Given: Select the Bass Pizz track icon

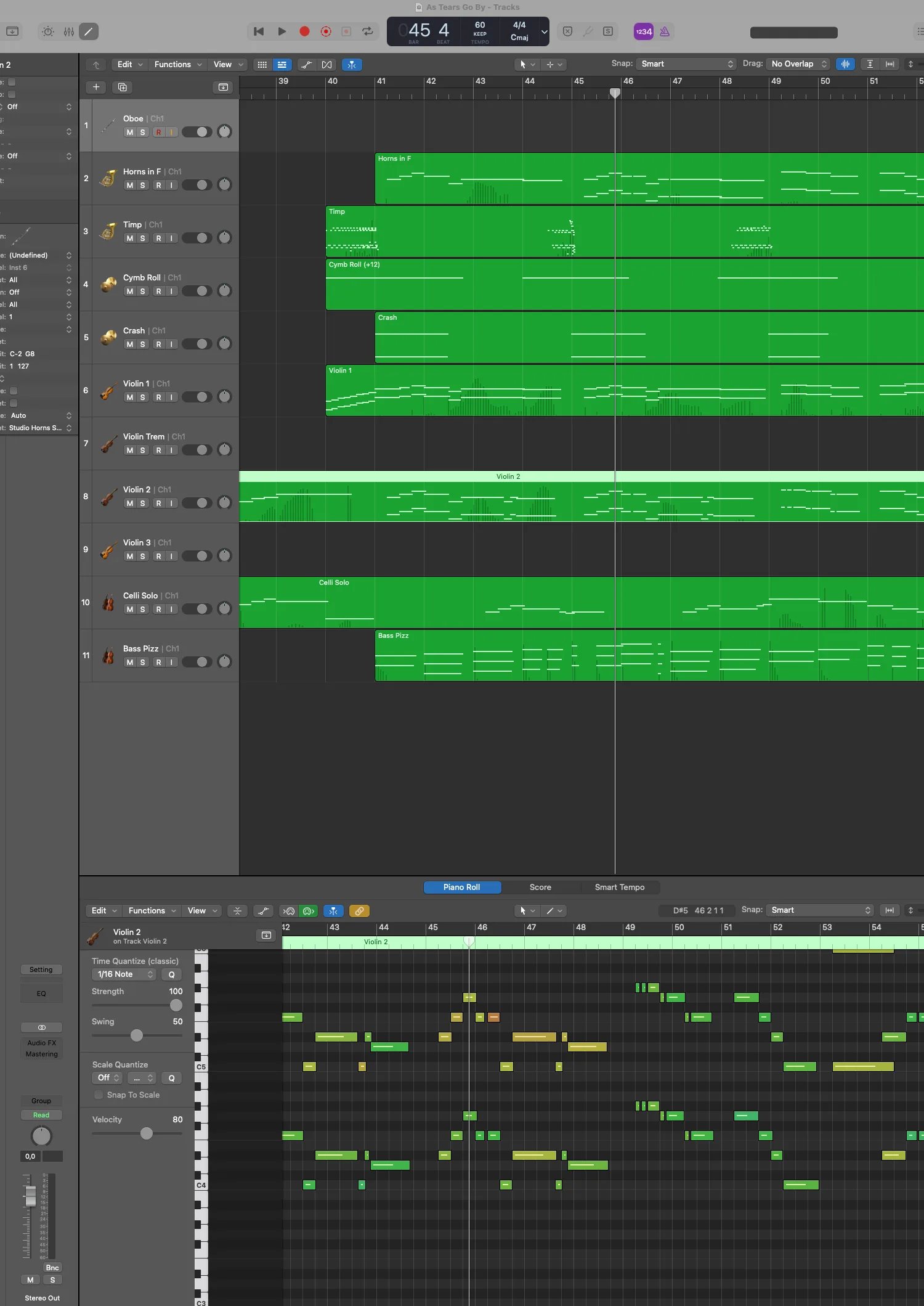Looking at the screenshot, I should [x=108, y=656].
